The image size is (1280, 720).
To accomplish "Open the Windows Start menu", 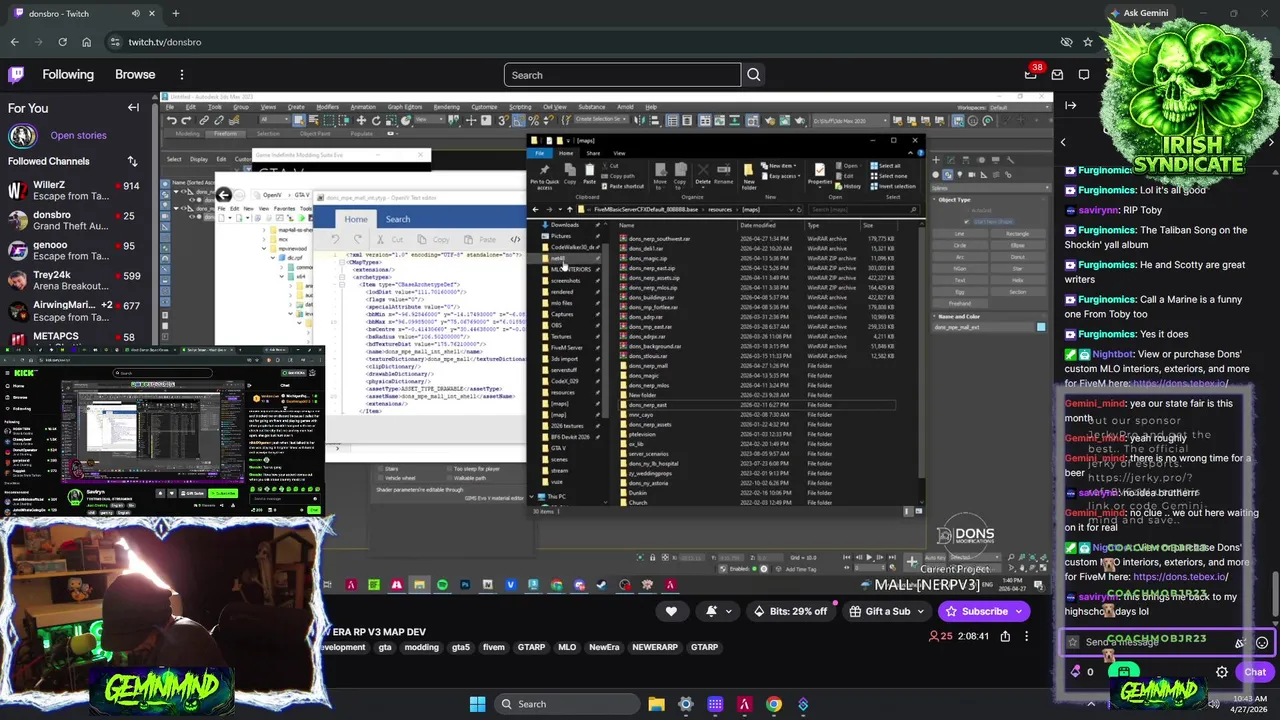I will [x=477, y=704].
